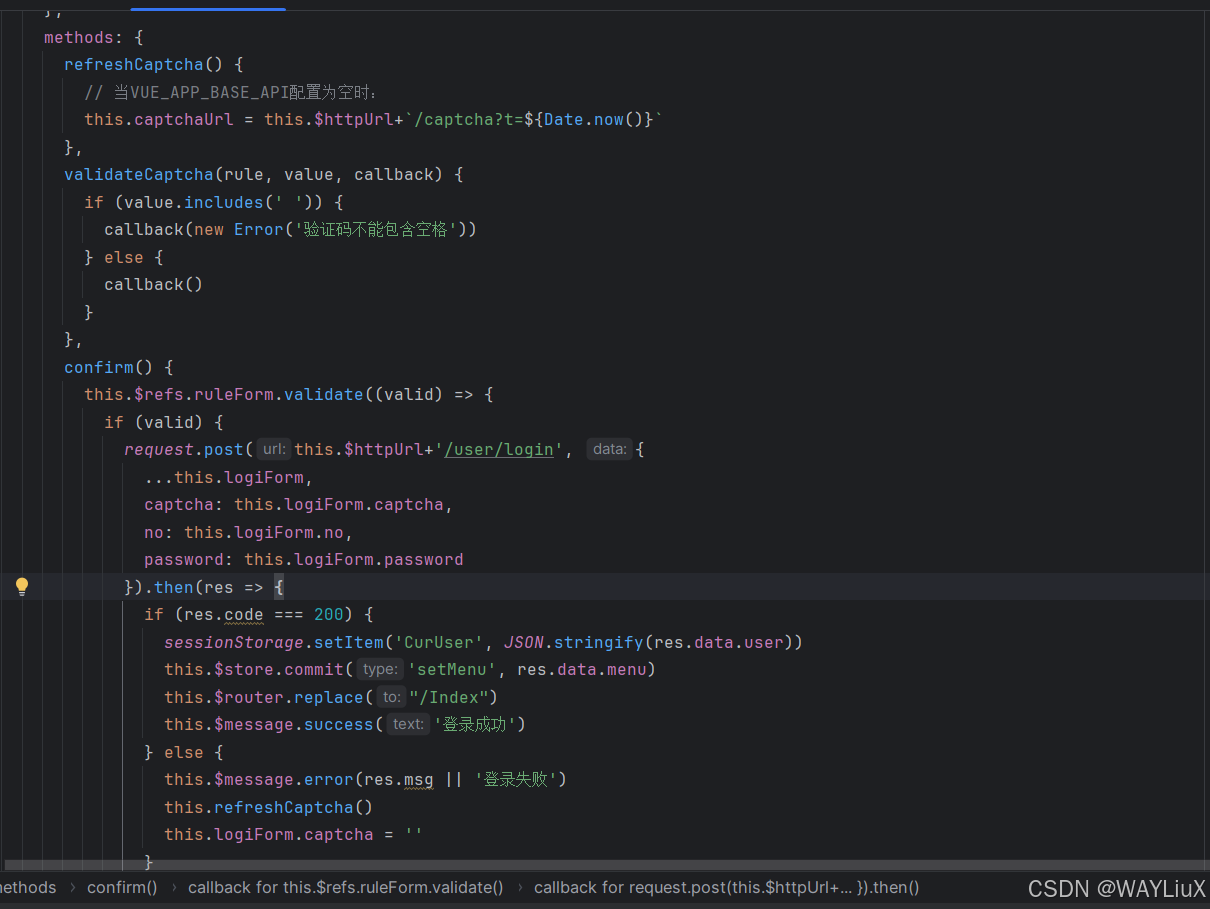Place caret on refreshCaptcha method name
1210x909 pixels.
click(133, 64)
